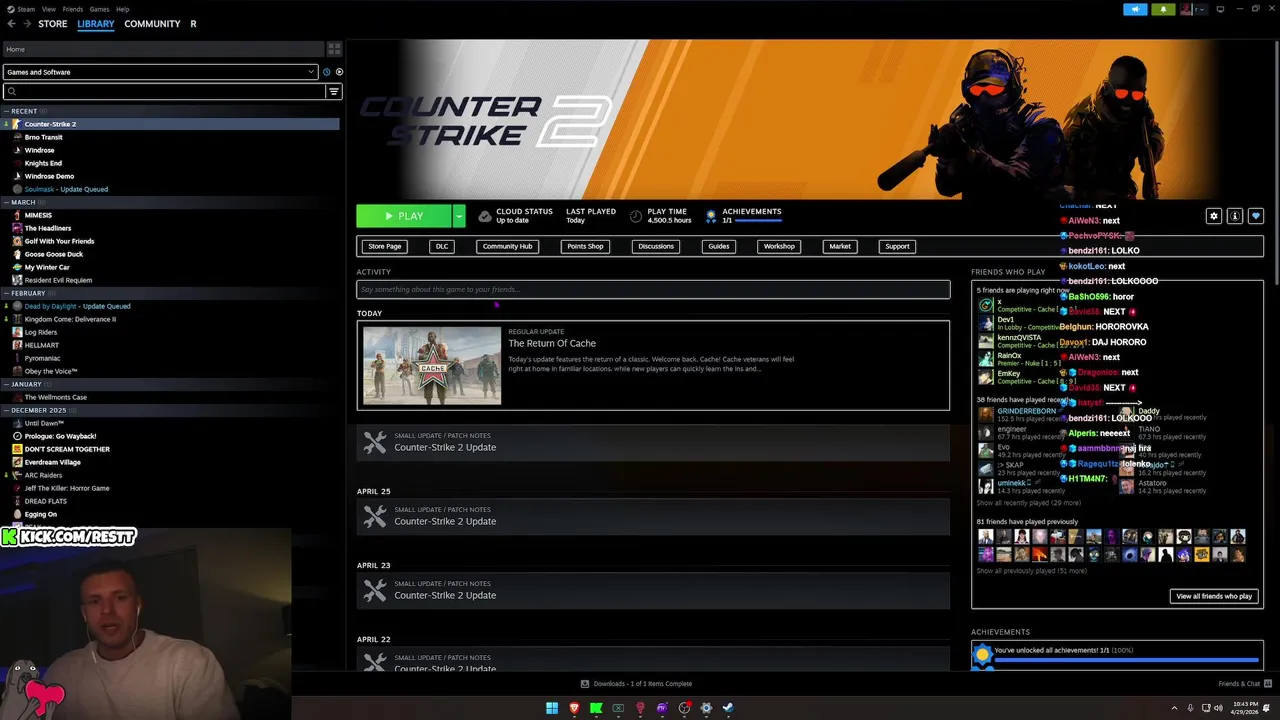Select Brno Transit in library list
The height and width of the screenshot is (720, 1280).
43,137
